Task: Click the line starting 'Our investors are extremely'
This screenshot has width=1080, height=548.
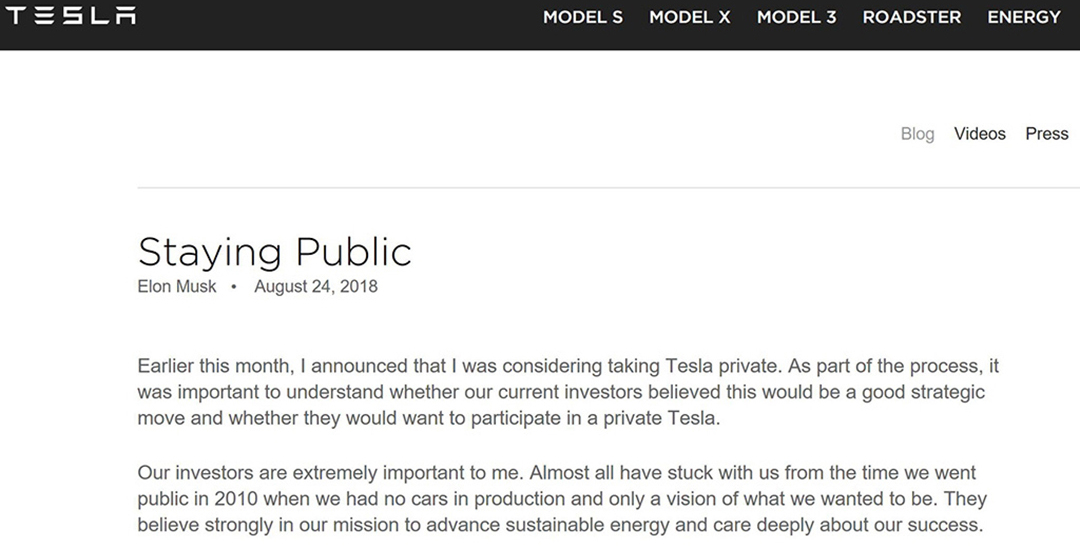Action: point(556,472)
